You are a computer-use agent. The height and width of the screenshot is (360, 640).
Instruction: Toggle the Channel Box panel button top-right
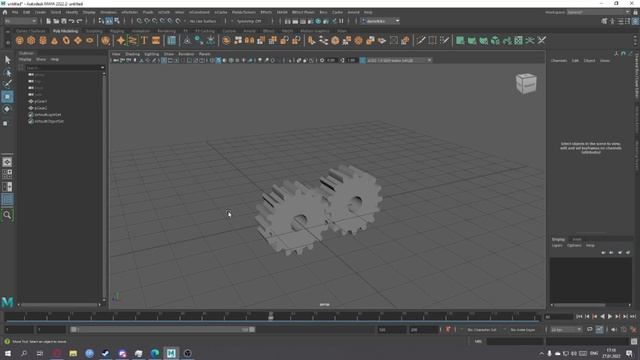(x=635, y=21)
